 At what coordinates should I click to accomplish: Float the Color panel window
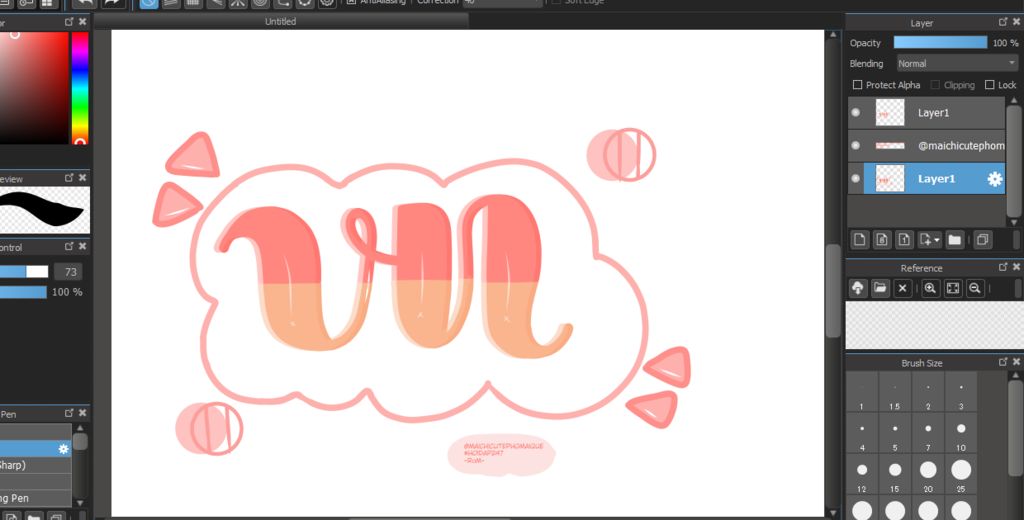point(69,22)
